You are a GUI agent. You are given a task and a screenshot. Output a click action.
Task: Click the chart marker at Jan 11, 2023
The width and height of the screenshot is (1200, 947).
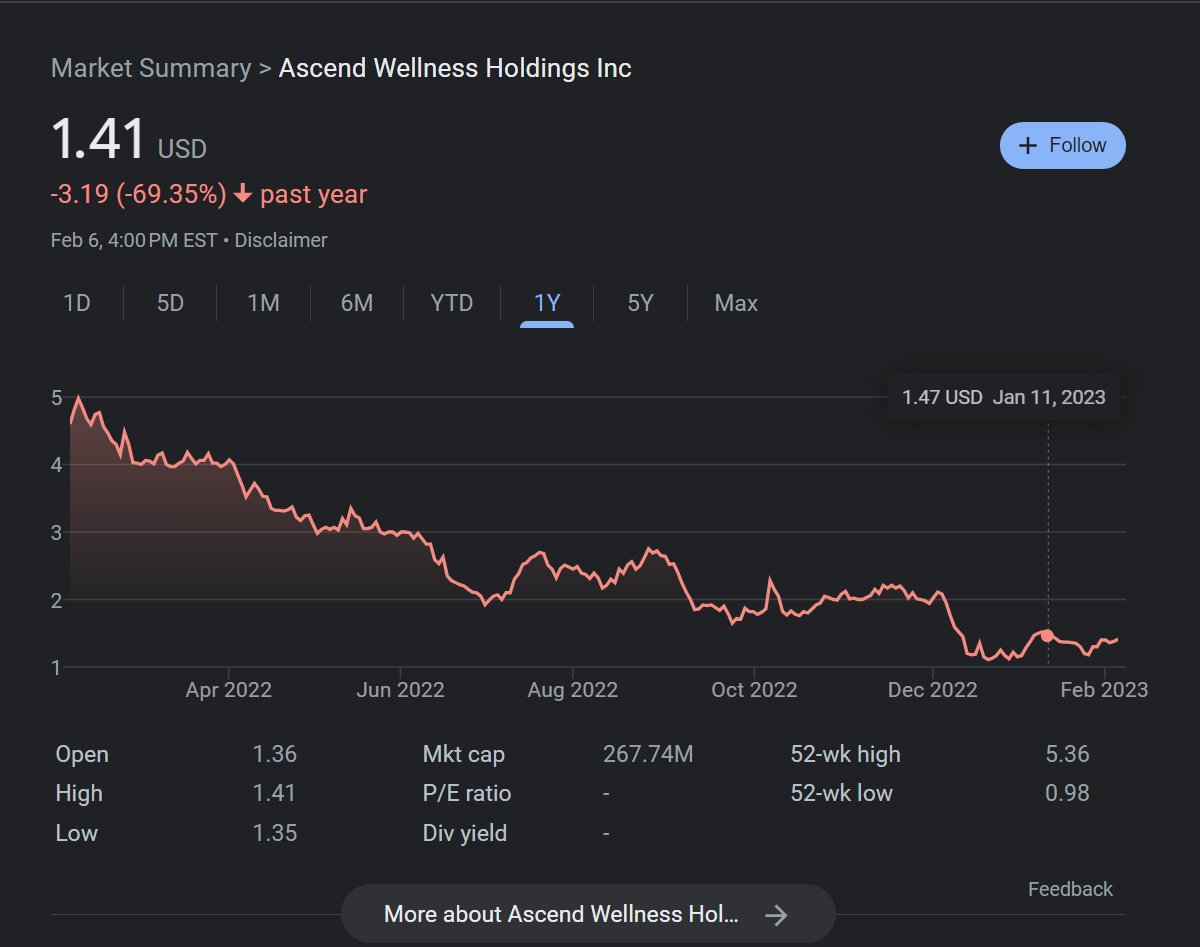(x=1047, y=635)
